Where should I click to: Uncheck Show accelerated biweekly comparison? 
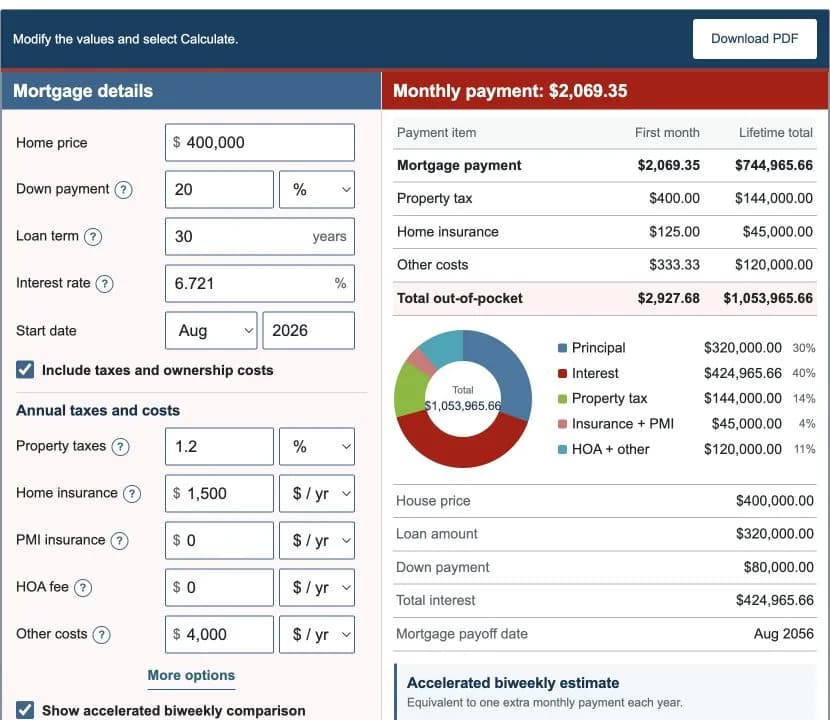[x=25, y=710]
